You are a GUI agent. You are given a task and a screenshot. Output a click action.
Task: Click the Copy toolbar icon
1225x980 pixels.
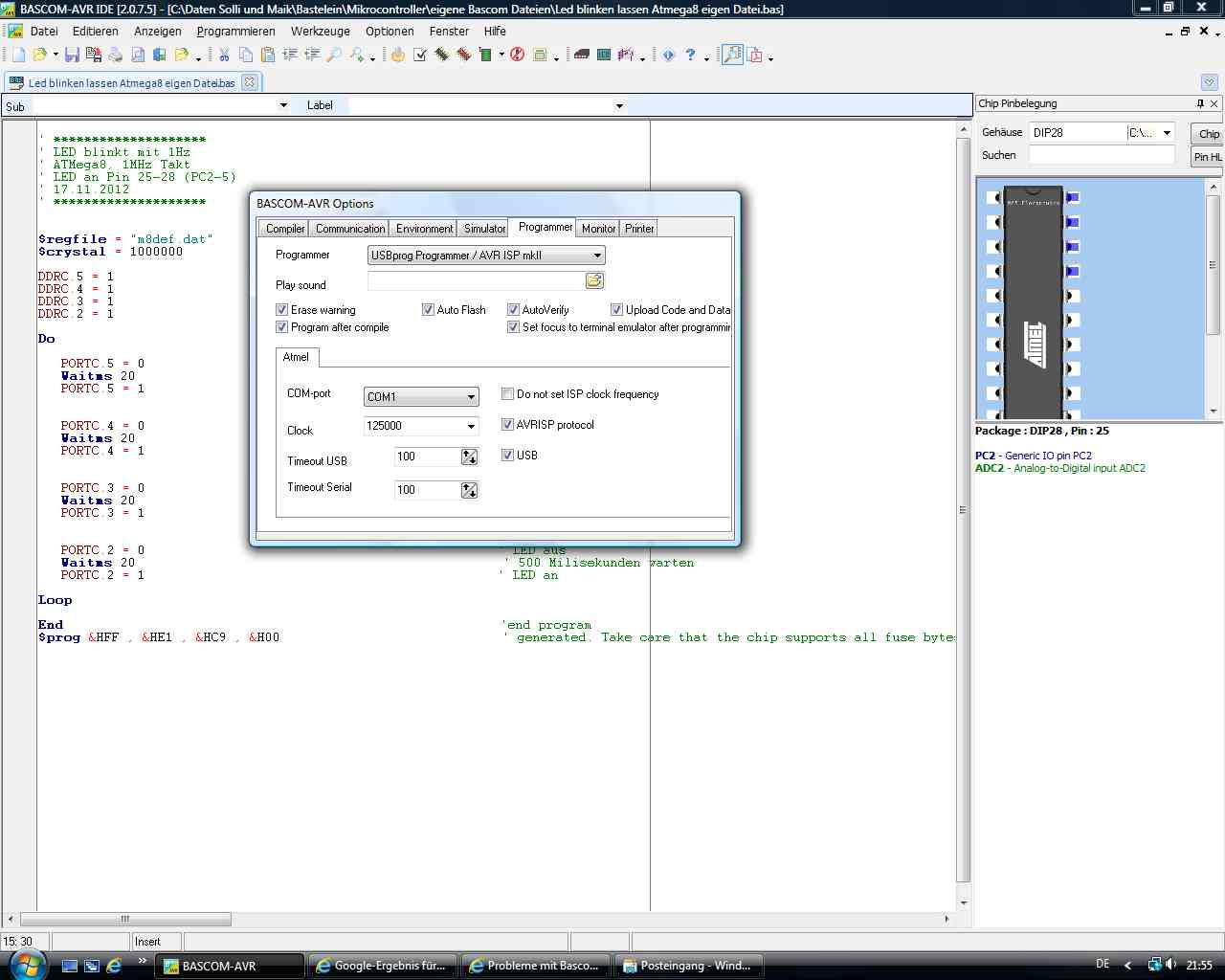(246, 56)
